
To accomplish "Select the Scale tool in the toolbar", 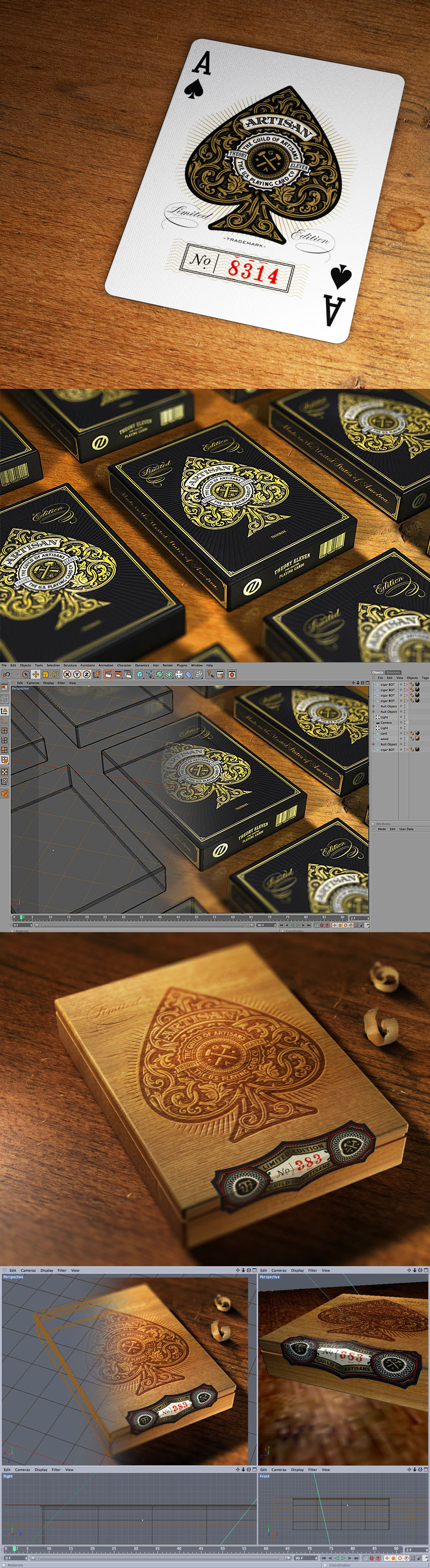I will [x=46, y=674].
